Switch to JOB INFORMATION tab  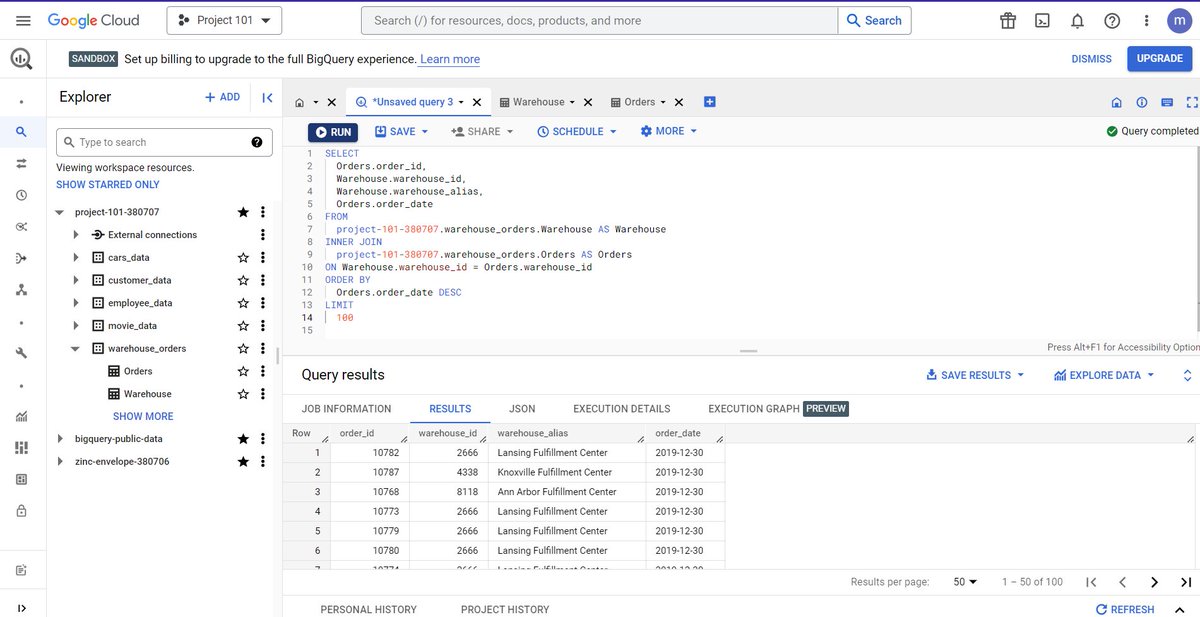[346, 409]
